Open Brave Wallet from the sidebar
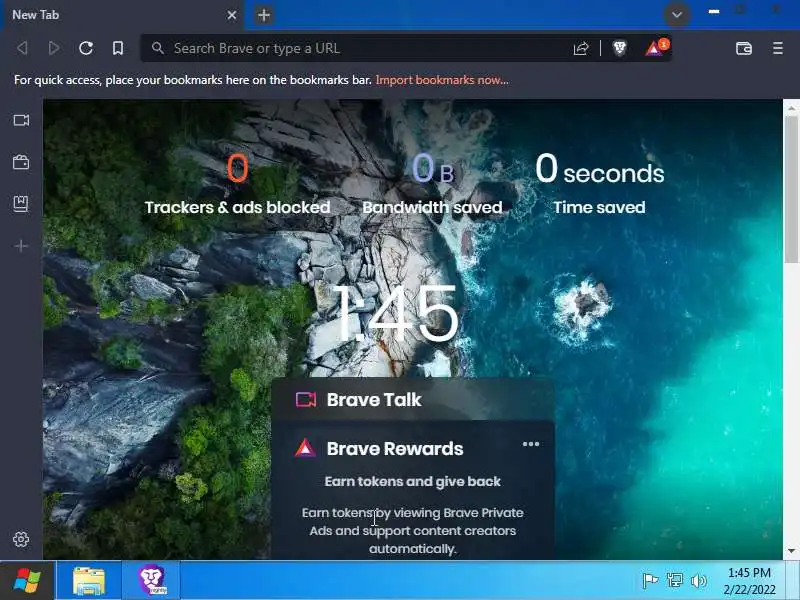 [x=21, y=163]
